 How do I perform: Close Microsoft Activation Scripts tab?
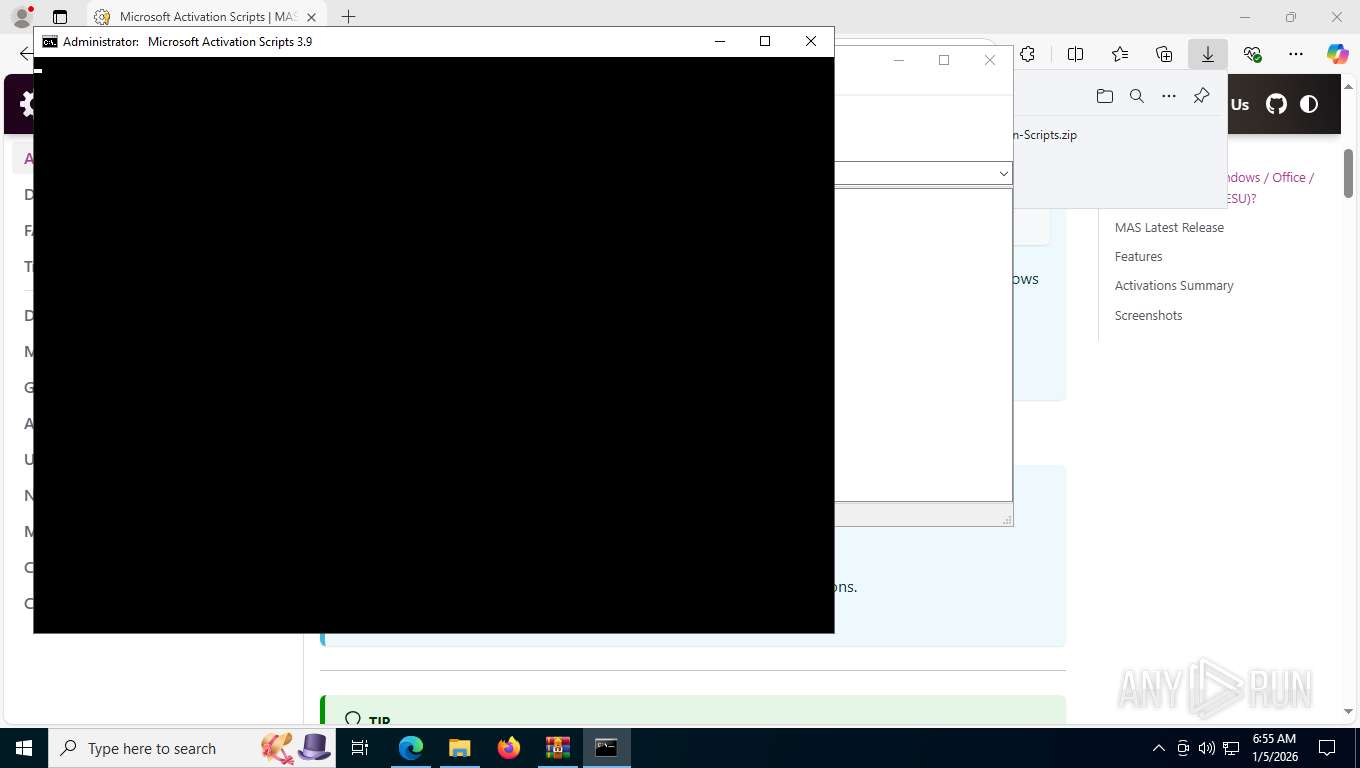[x=311, y=17]
